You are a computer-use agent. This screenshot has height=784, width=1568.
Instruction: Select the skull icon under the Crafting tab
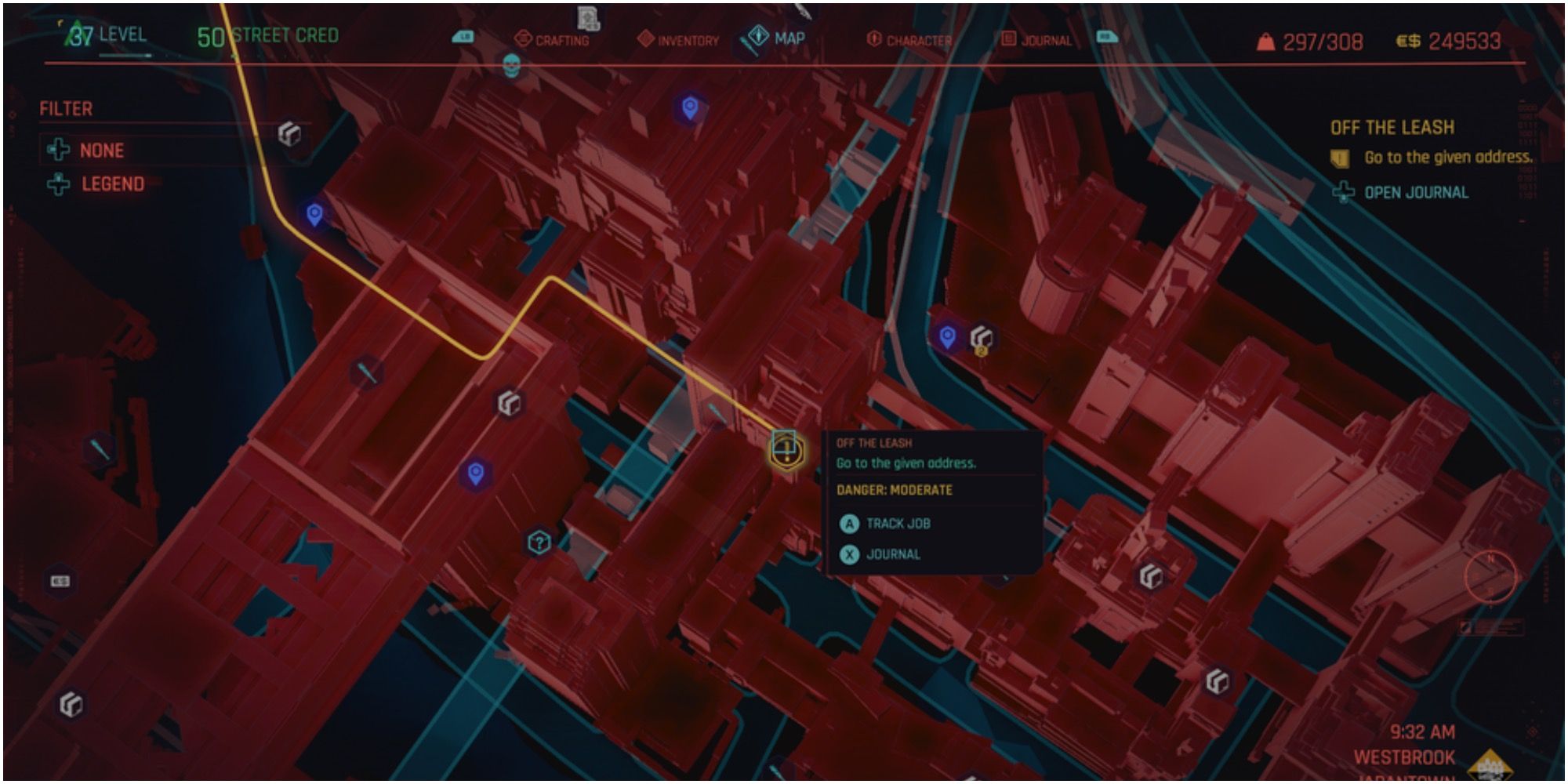coord(511,66)
